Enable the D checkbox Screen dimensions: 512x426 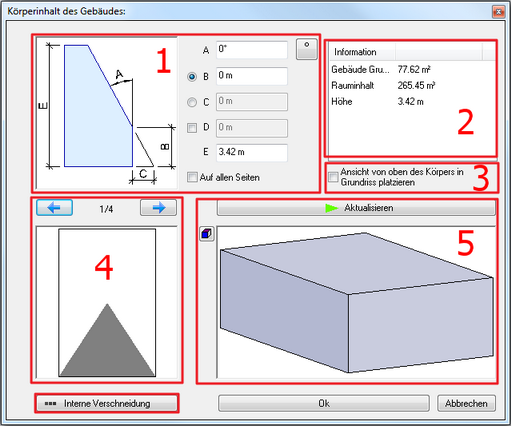[x=192, y=128]
